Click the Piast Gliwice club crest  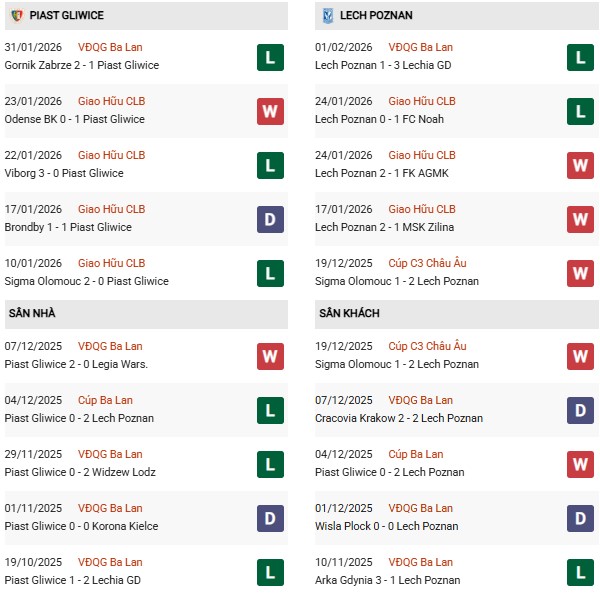15,15
